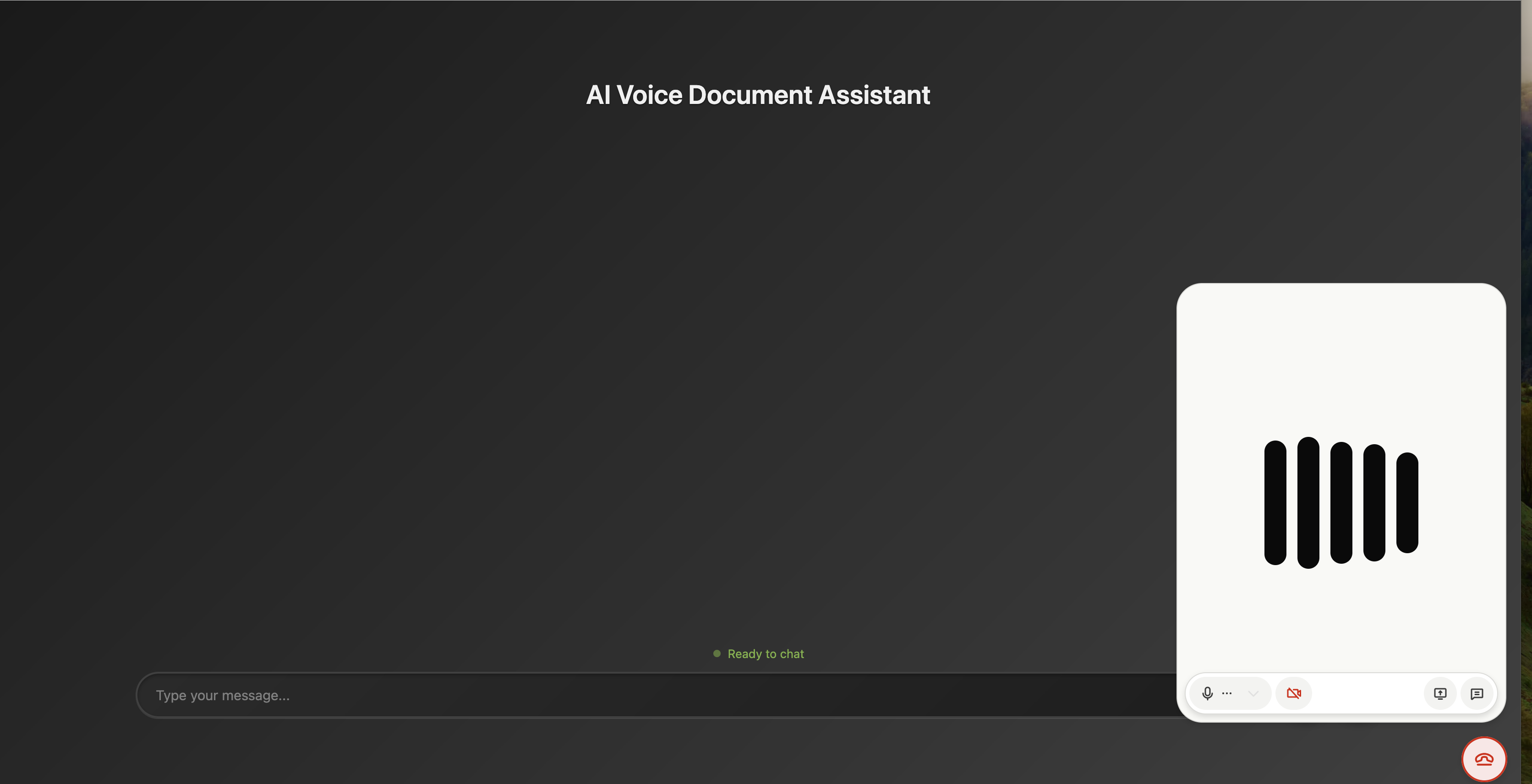Expand the microphone device chevron
1532x784 pixels.
(x=1253, y=693)
